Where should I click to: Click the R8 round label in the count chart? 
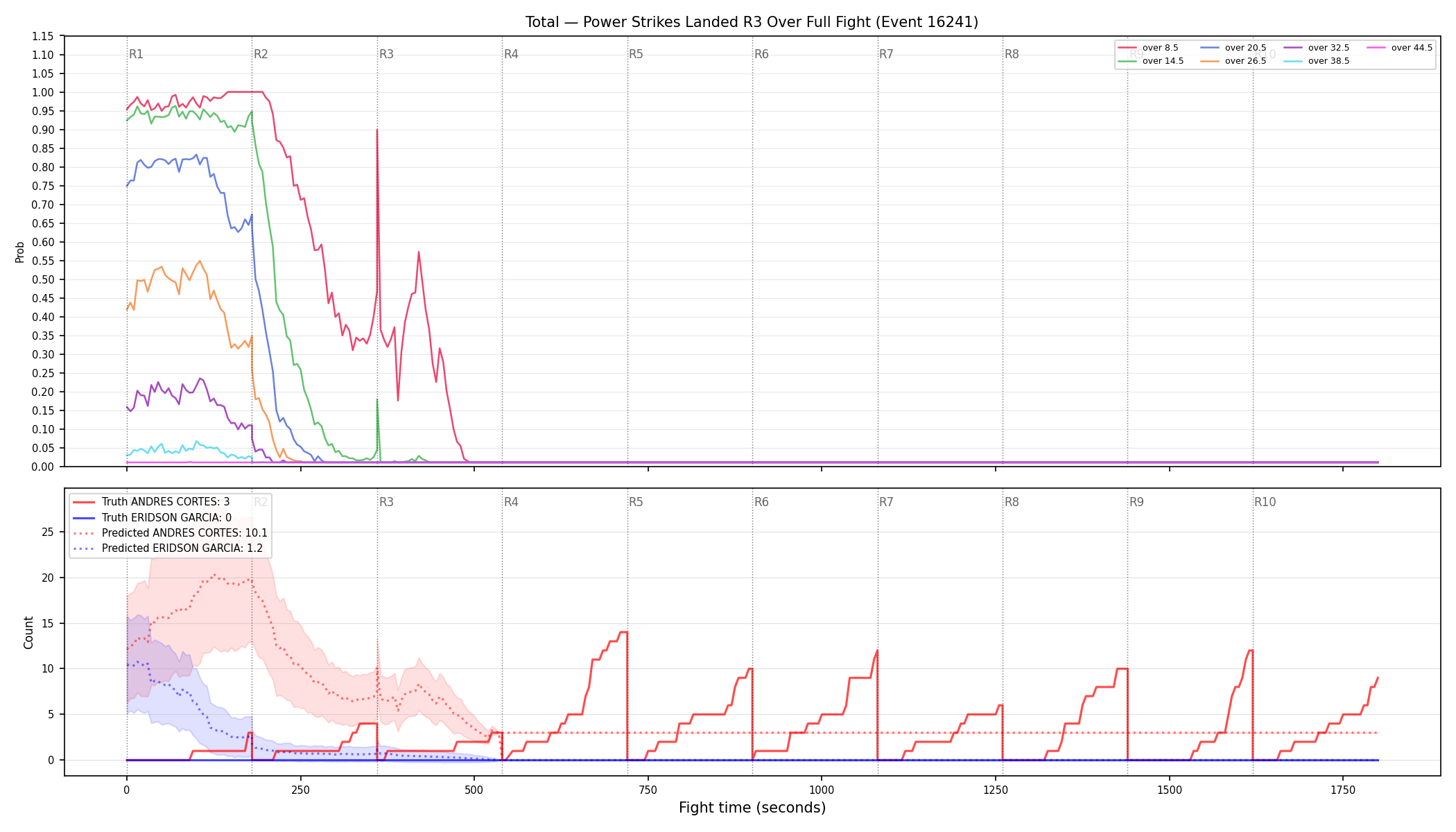pyautogui.click(x=1012, y=502)
